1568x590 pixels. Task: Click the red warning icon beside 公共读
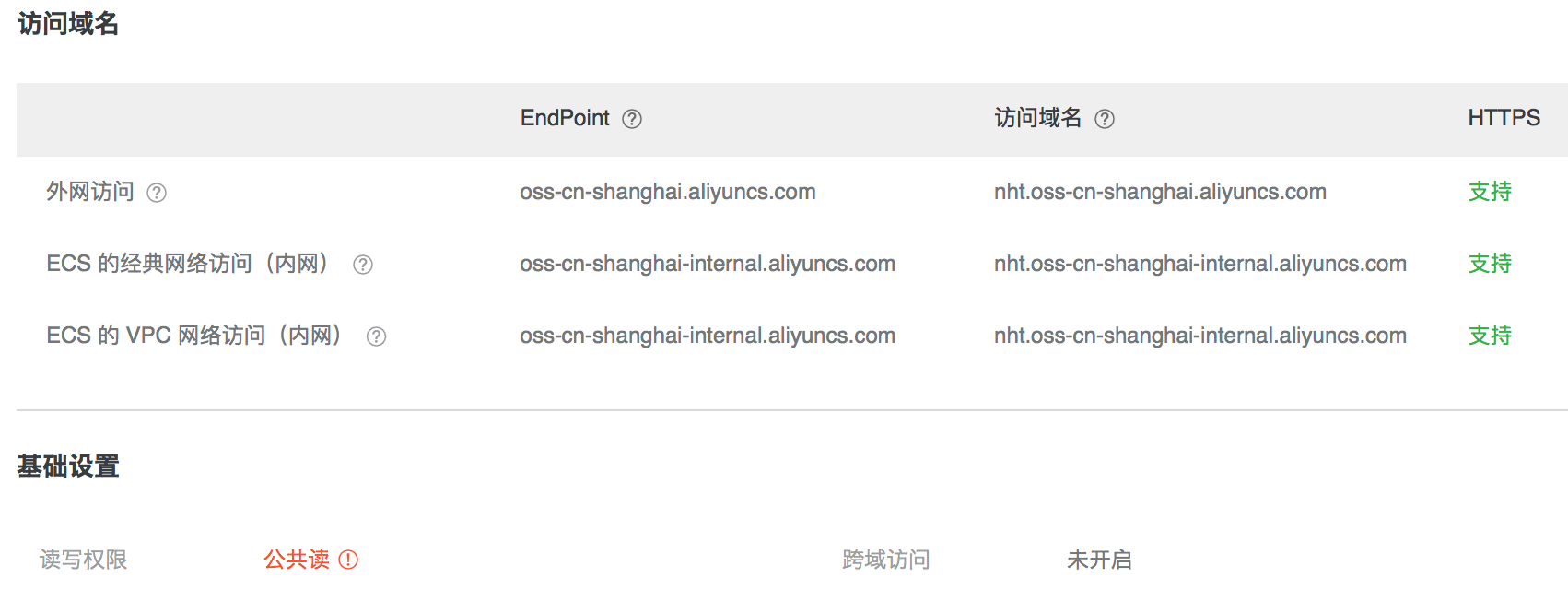point(348,560)
